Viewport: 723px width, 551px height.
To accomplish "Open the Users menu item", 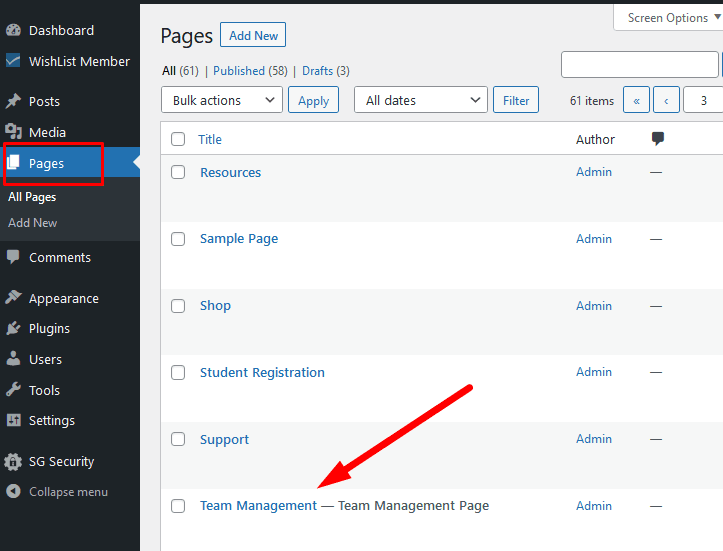I will coord(45,359).
